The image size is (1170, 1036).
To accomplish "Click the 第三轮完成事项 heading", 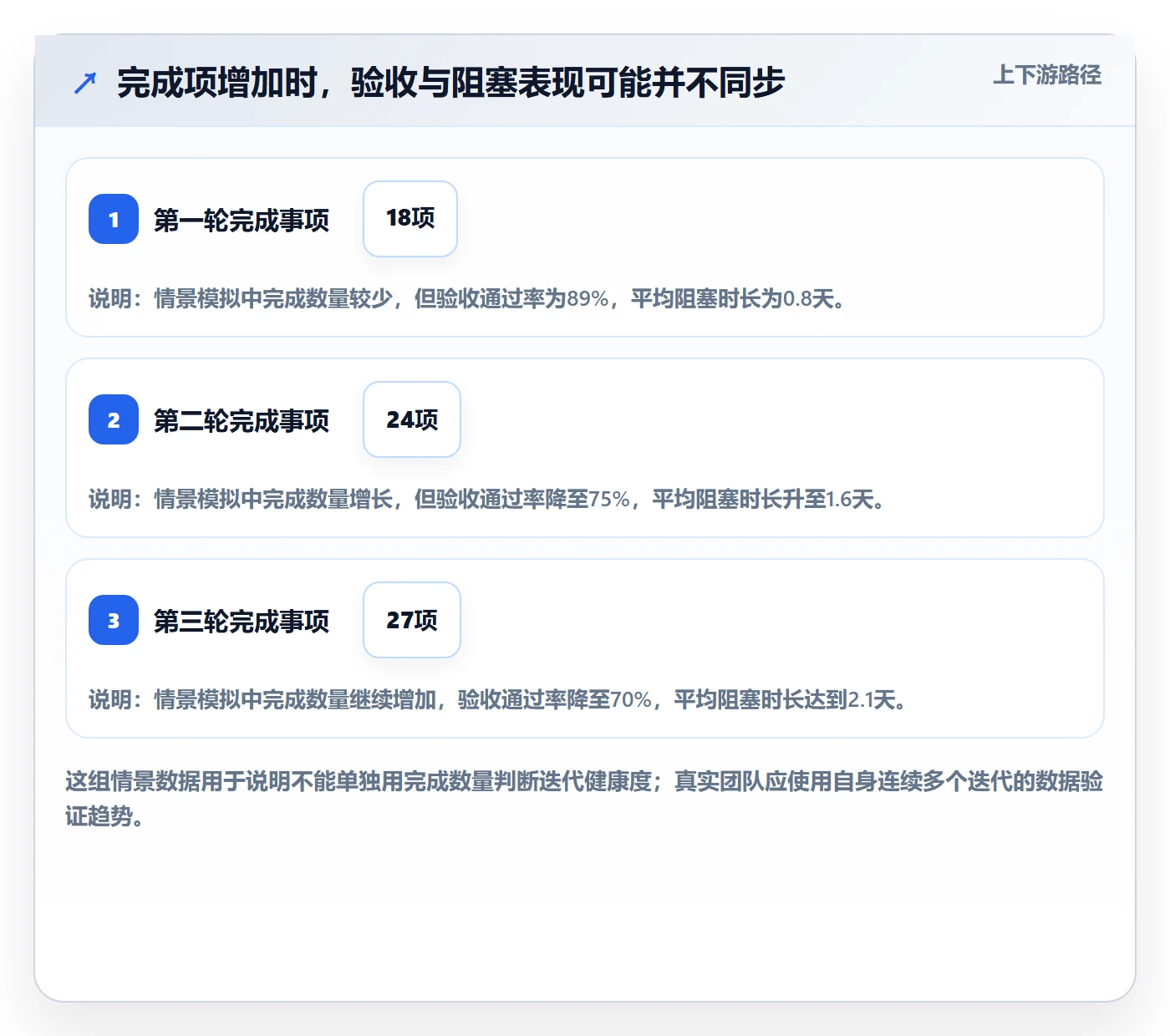I will pos(242,621).
